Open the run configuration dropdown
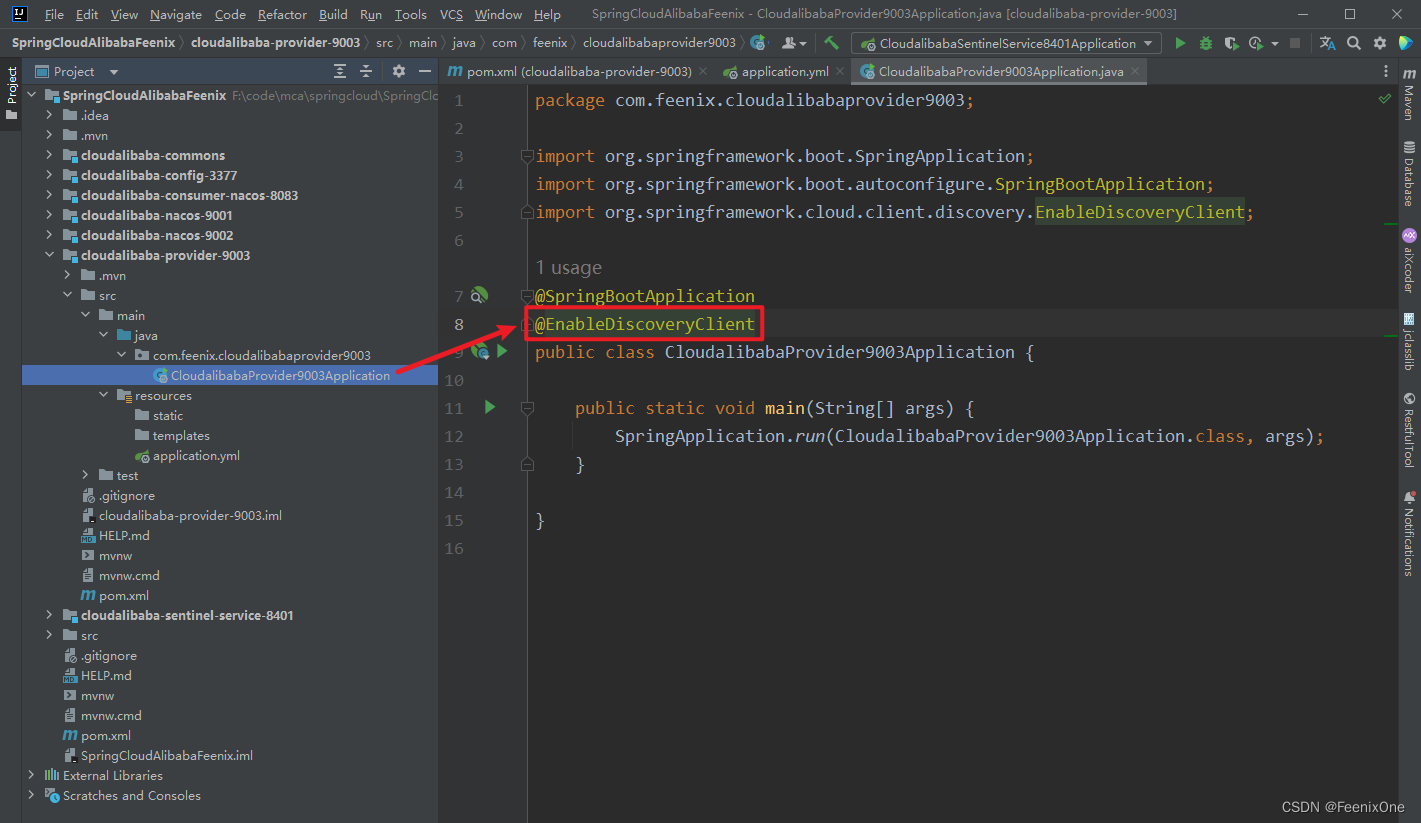1421x823 pixels. coord(1006,43)
